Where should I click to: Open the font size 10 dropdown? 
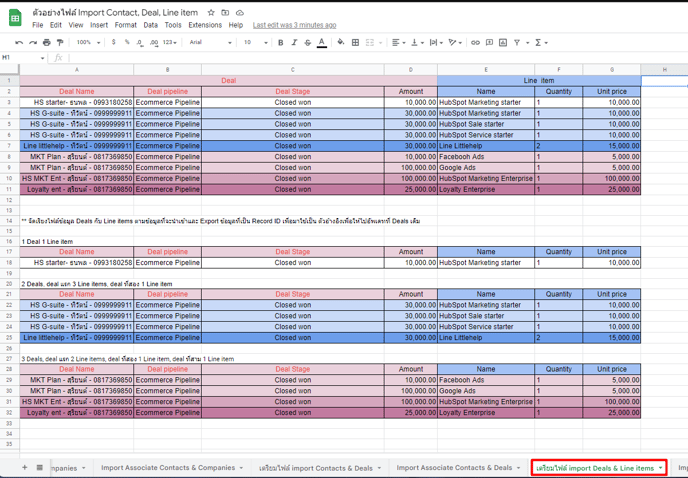[255, 43]
